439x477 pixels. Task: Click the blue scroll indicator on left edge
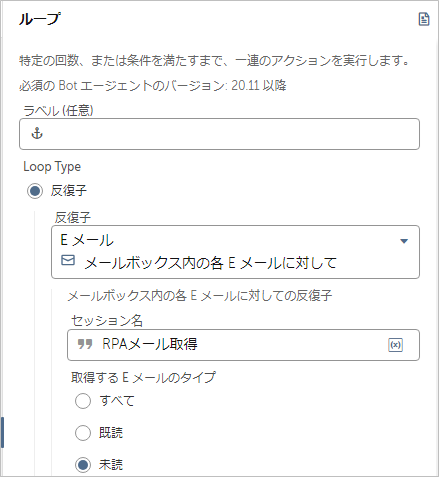click(2, 432)
